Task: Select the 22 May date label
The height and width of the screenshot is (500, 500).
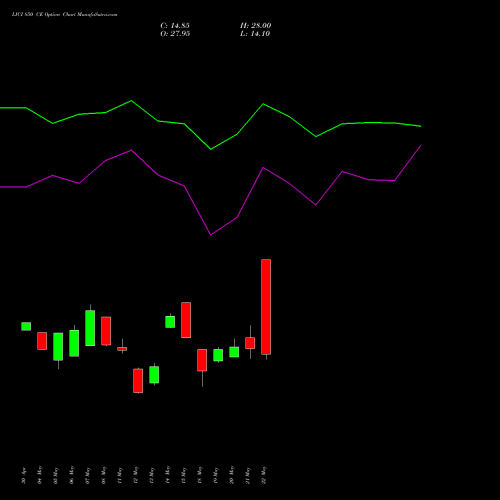Action: click(264, 475)
